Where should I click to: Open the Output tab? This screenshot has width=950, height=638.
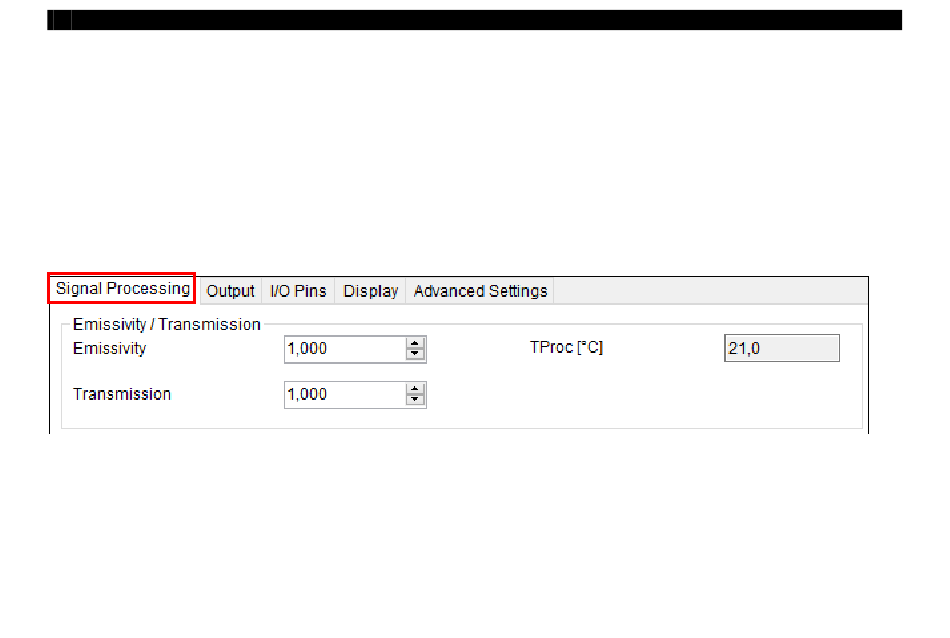pos(230,291)
